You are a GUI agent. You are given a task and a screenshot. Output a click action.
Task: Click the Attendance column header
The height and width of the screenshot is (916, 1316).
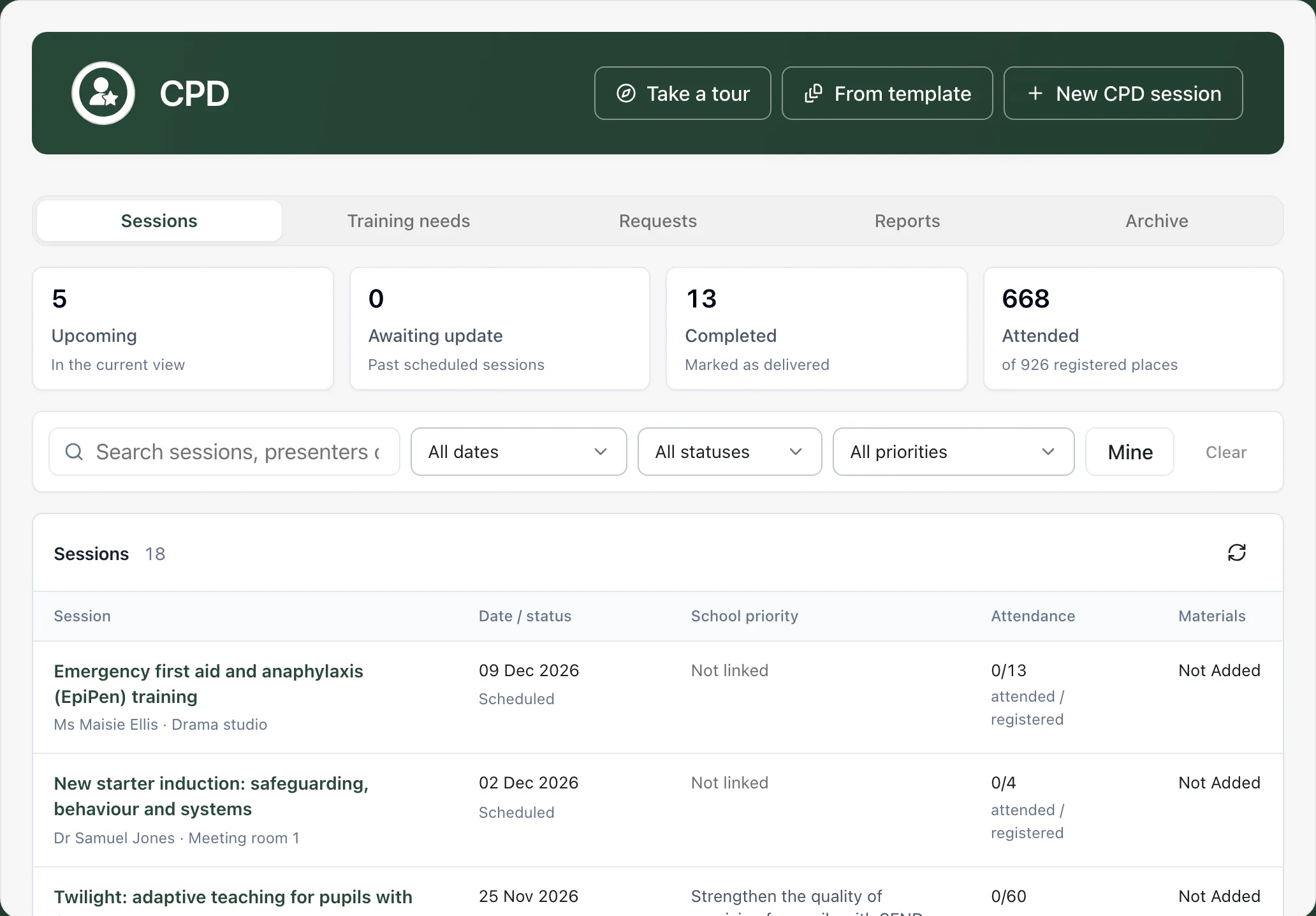[1033, 616]
